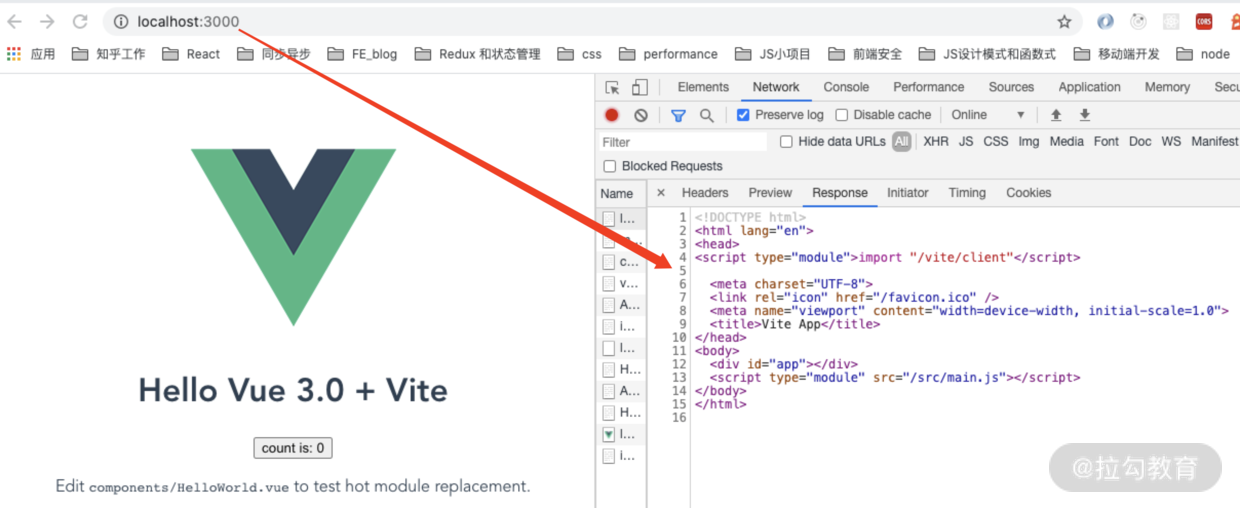Close the request details pane X
Screen dimensions: 1240x508
pos(660,193)
